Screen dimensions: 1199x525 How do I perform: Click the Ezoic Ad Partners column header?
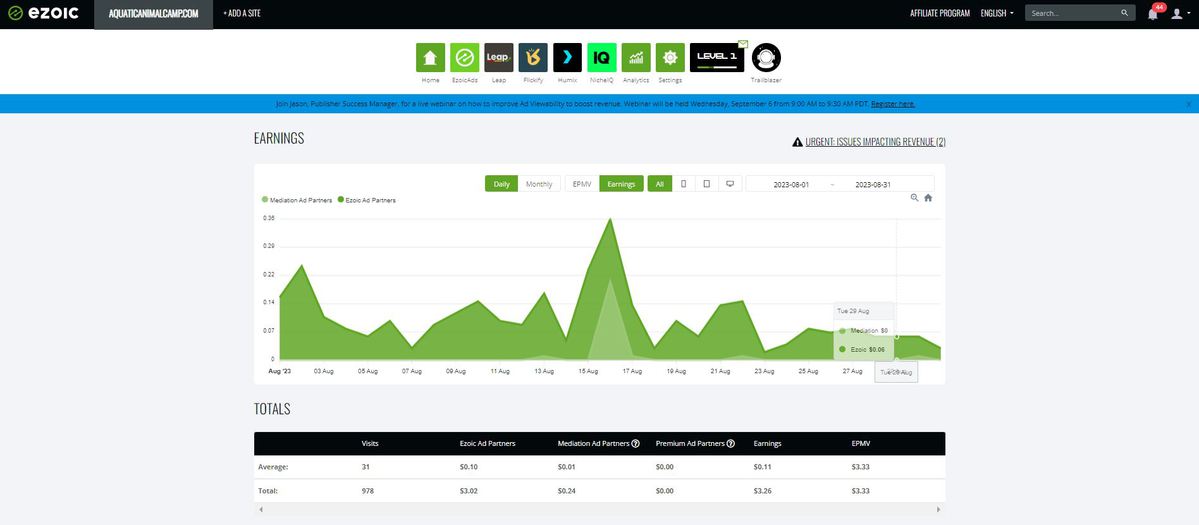487,443
